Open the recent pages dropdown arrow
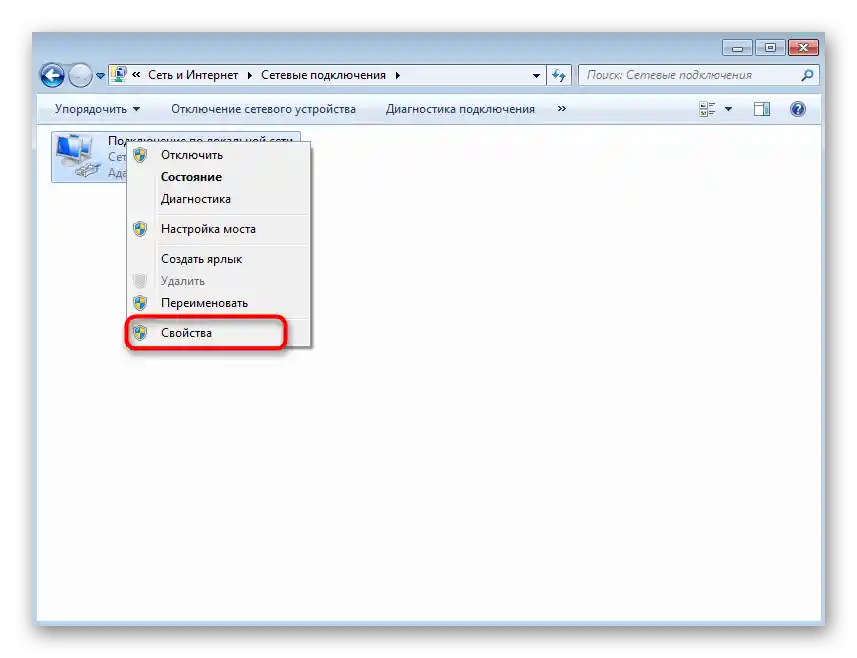The height and width of the screenshot is (658, 857). [x=100, y=76]
